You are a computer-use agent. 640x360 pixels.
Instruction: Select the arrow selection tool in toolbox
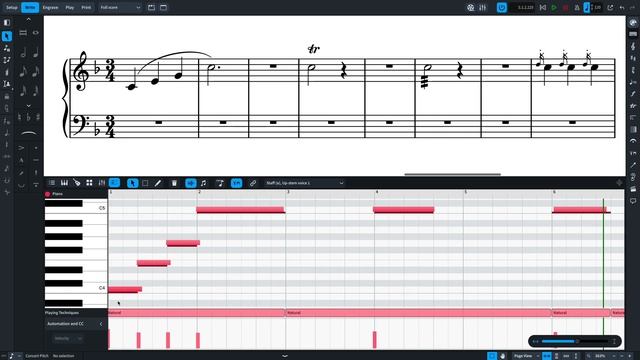point(7,36)
